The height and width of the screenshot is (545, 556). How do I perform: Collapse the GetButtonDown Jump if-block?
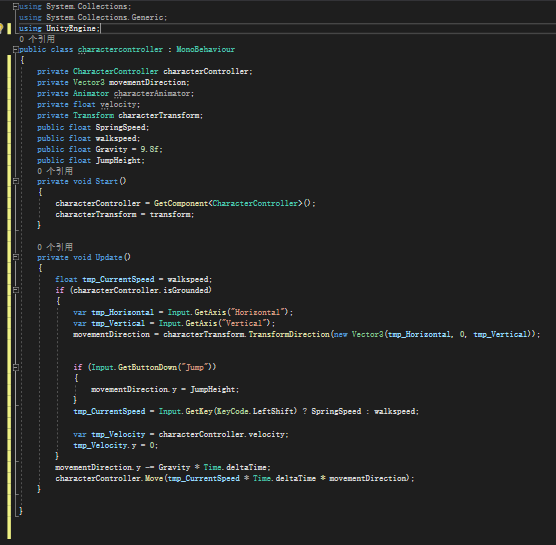(x=16, y=367)
